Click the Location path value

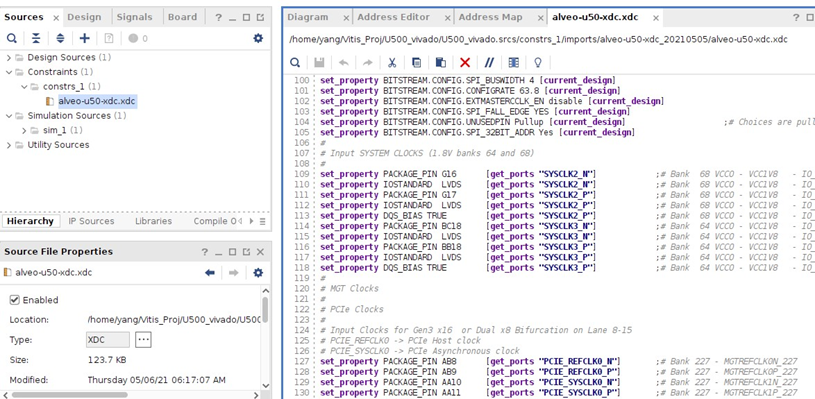point(174,320)
